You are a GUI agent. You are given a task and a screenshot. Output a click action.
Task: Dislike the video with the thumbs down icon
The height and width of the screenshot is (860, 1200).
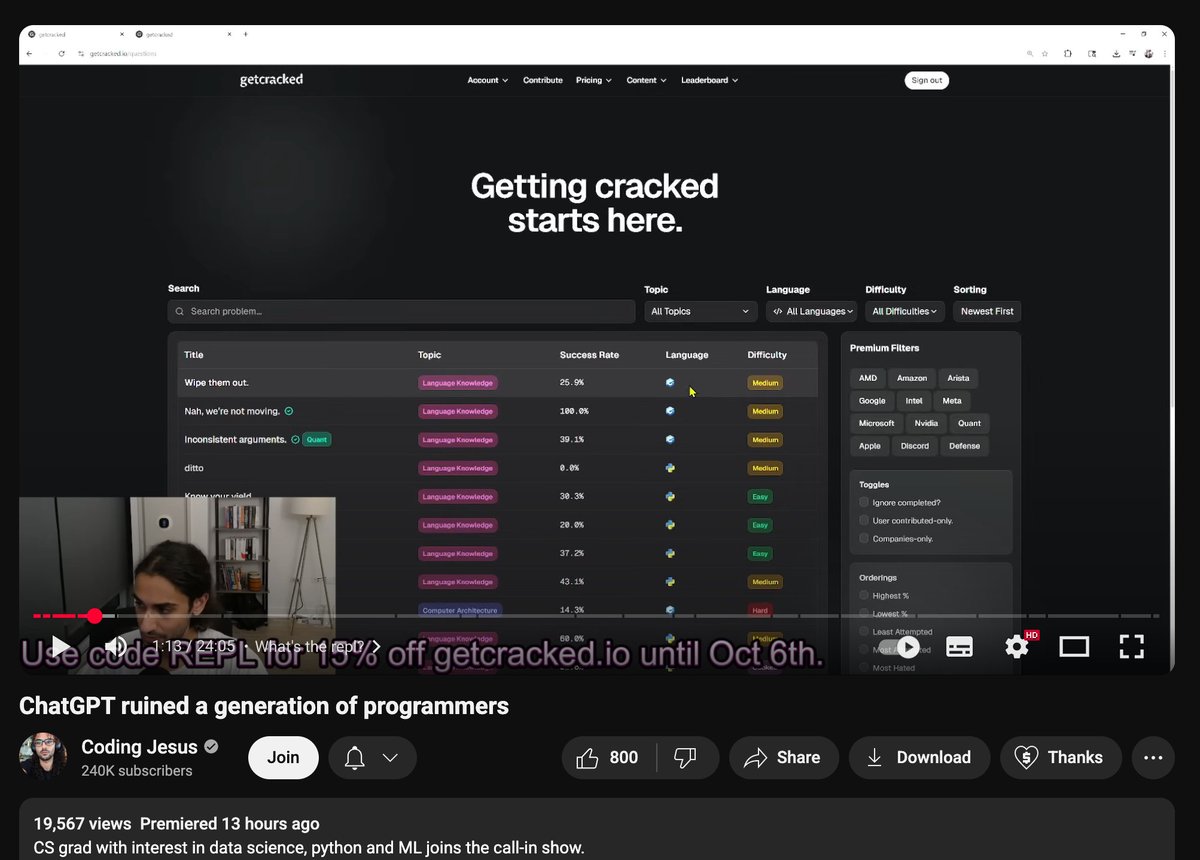click(687, 757)
